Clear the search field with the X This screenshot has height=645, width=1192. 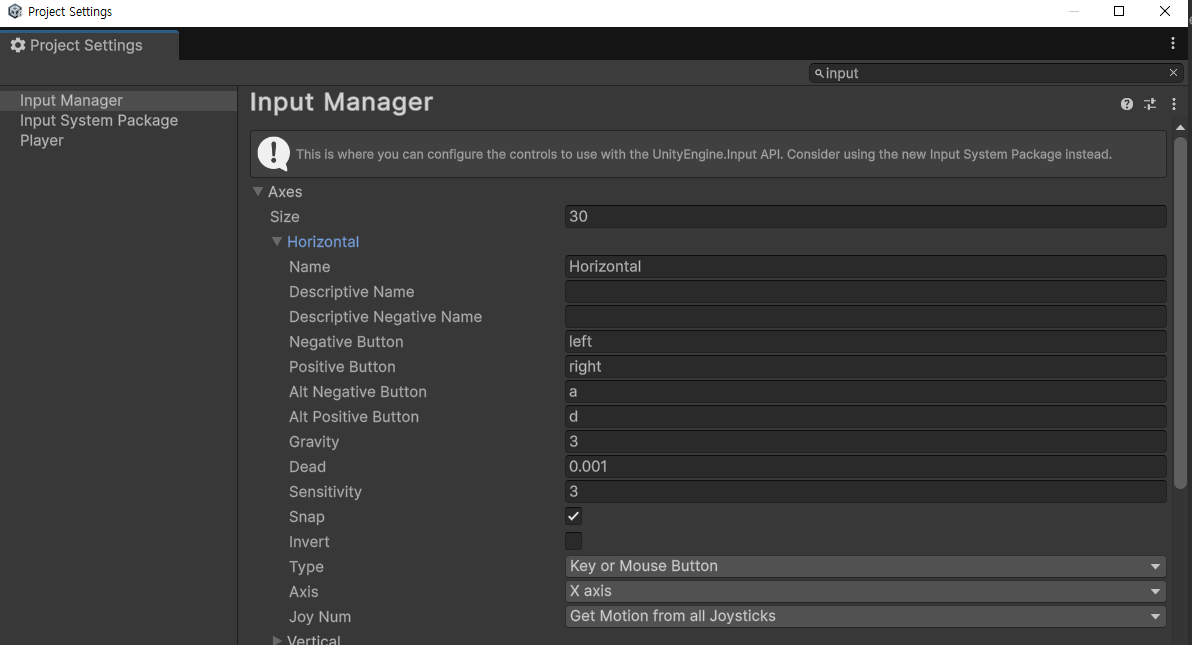tap(1173, 73)
